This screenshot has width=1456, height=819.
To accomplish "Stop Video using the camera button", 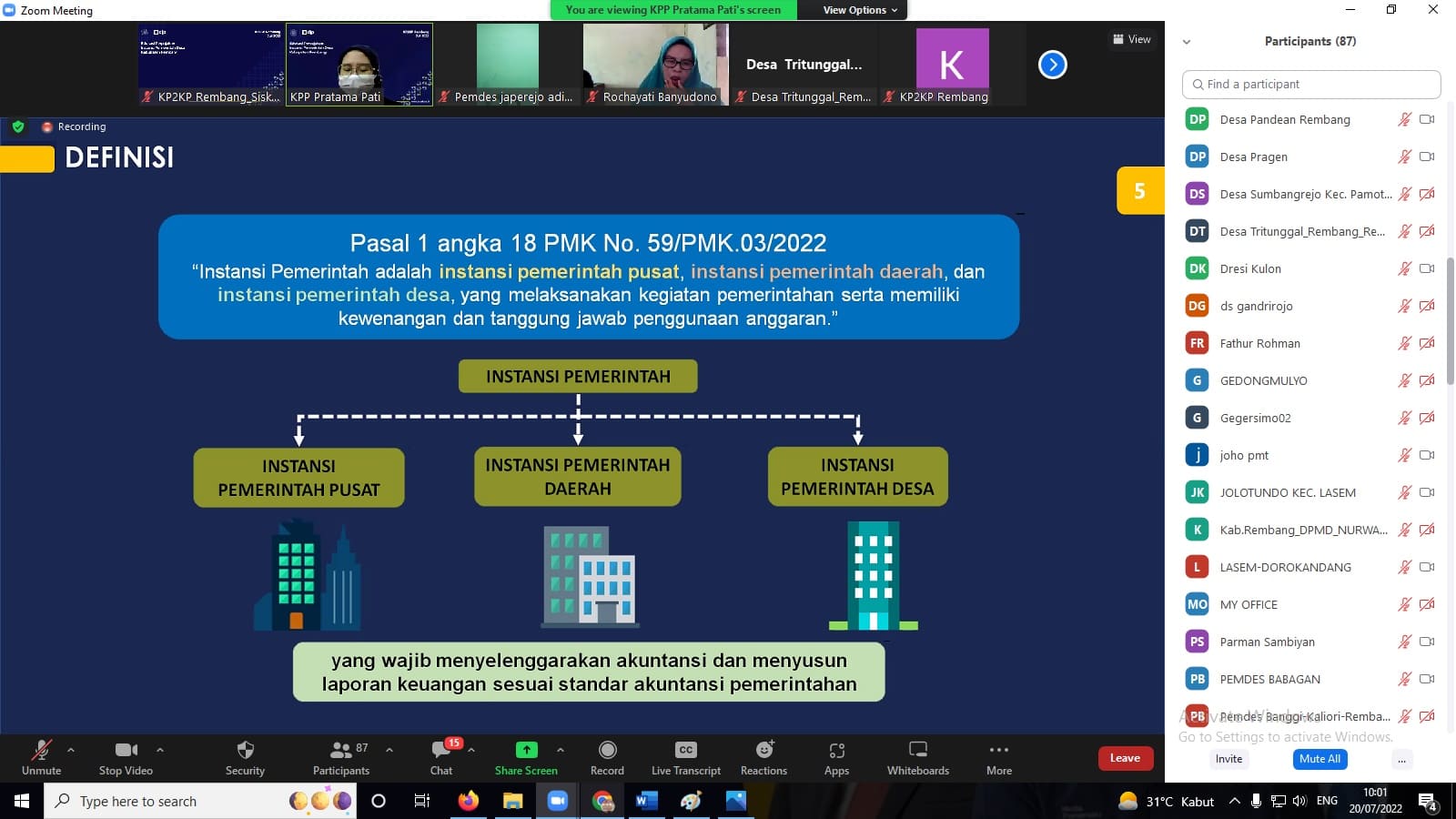I will (126, 751).
